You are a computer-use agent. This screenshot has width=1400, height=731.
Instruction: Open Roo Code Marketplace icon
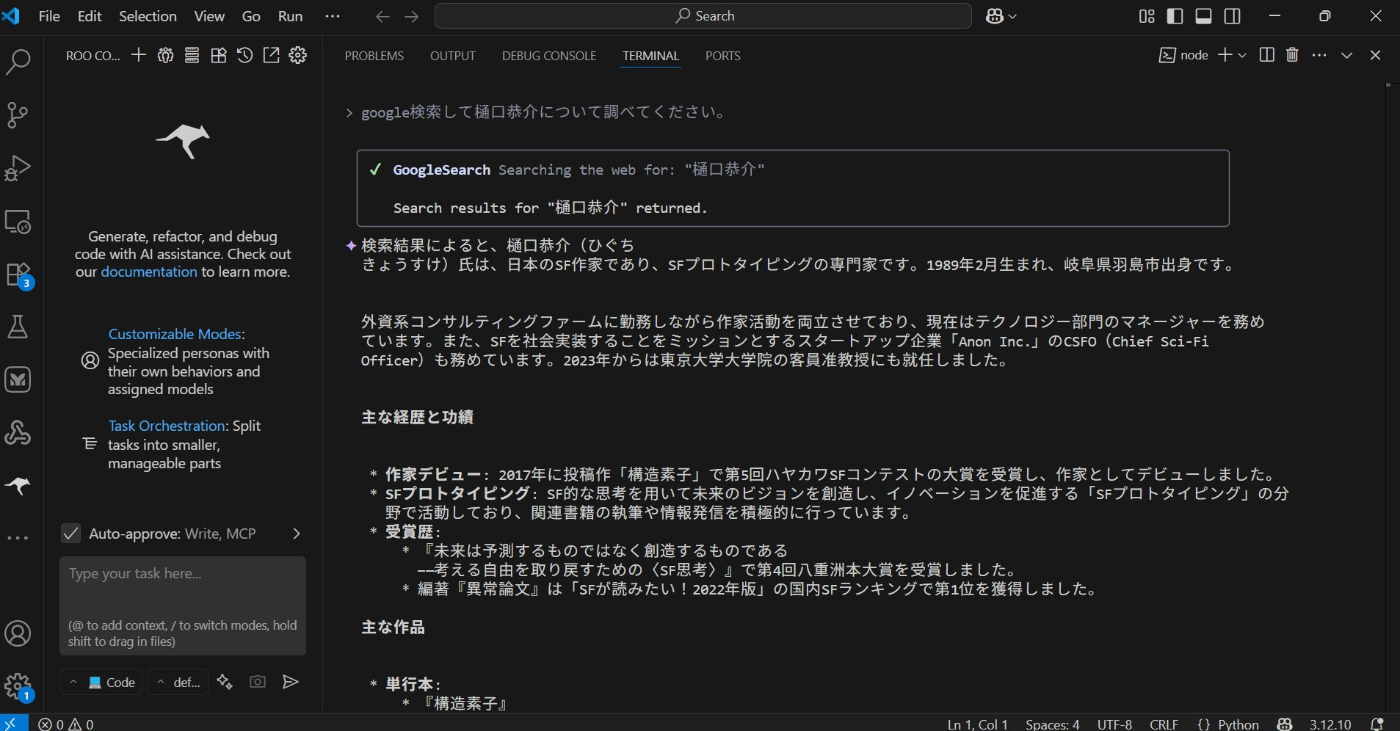(218, 55)
